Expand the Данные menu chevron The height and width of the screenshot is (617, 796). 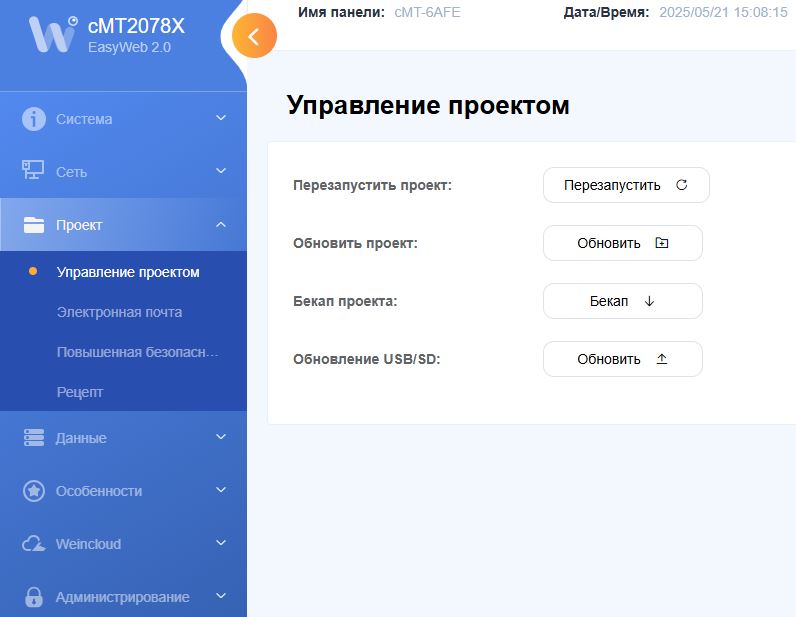(221, 438)
